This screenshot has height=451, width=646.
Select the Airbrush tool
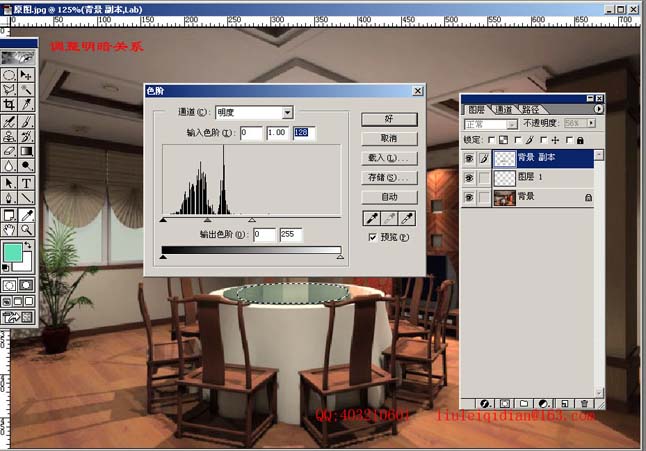pos(9,122)
